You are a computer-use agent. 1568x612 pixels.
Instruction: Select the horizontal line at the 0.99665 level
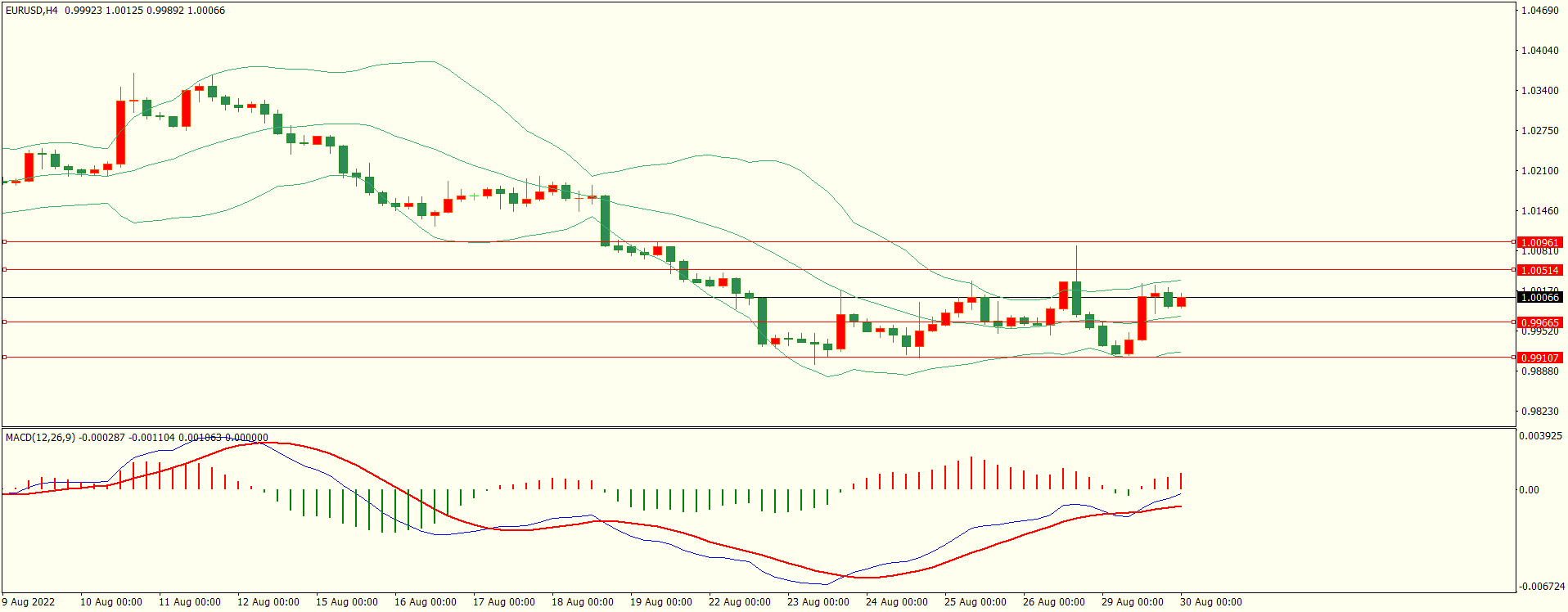(758, 322)
